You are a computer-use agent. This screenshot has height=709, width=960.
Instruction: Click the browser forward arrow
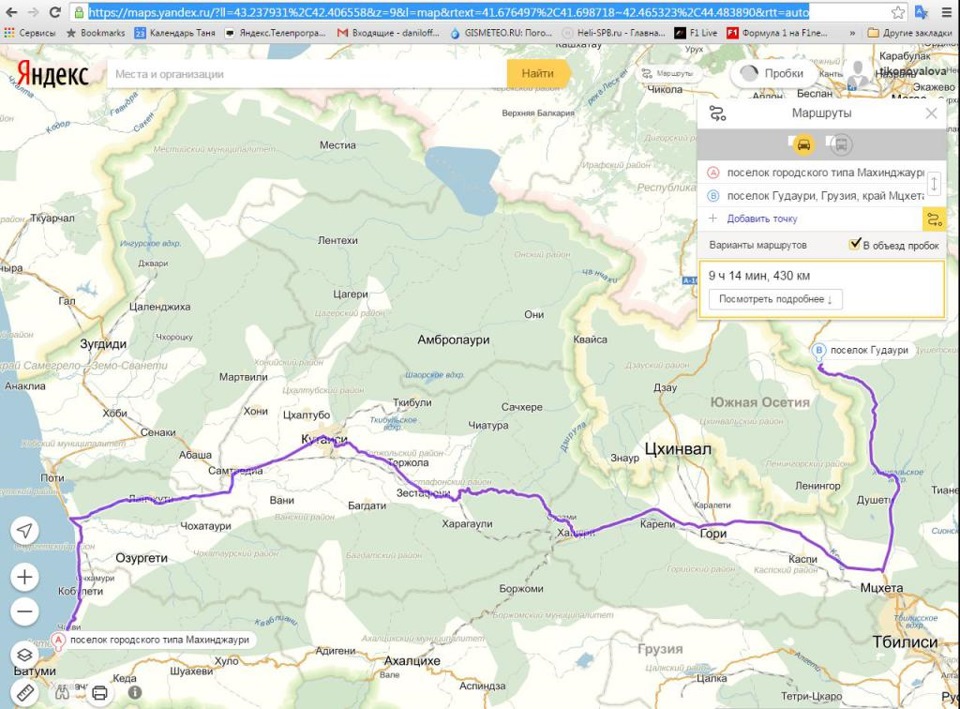(x=33, y=12)
